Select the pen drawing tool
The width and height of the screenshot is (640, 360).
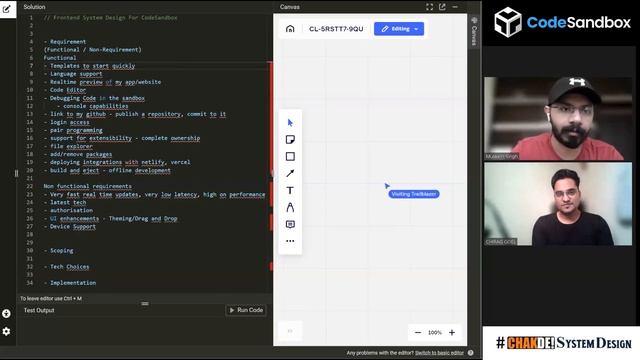(290, 207)
